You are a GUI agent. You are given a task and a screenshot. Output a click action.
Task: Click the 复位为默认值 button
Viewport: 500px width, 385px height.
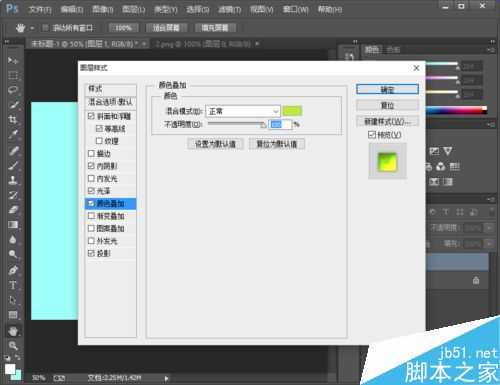click(x=277, y=144)
